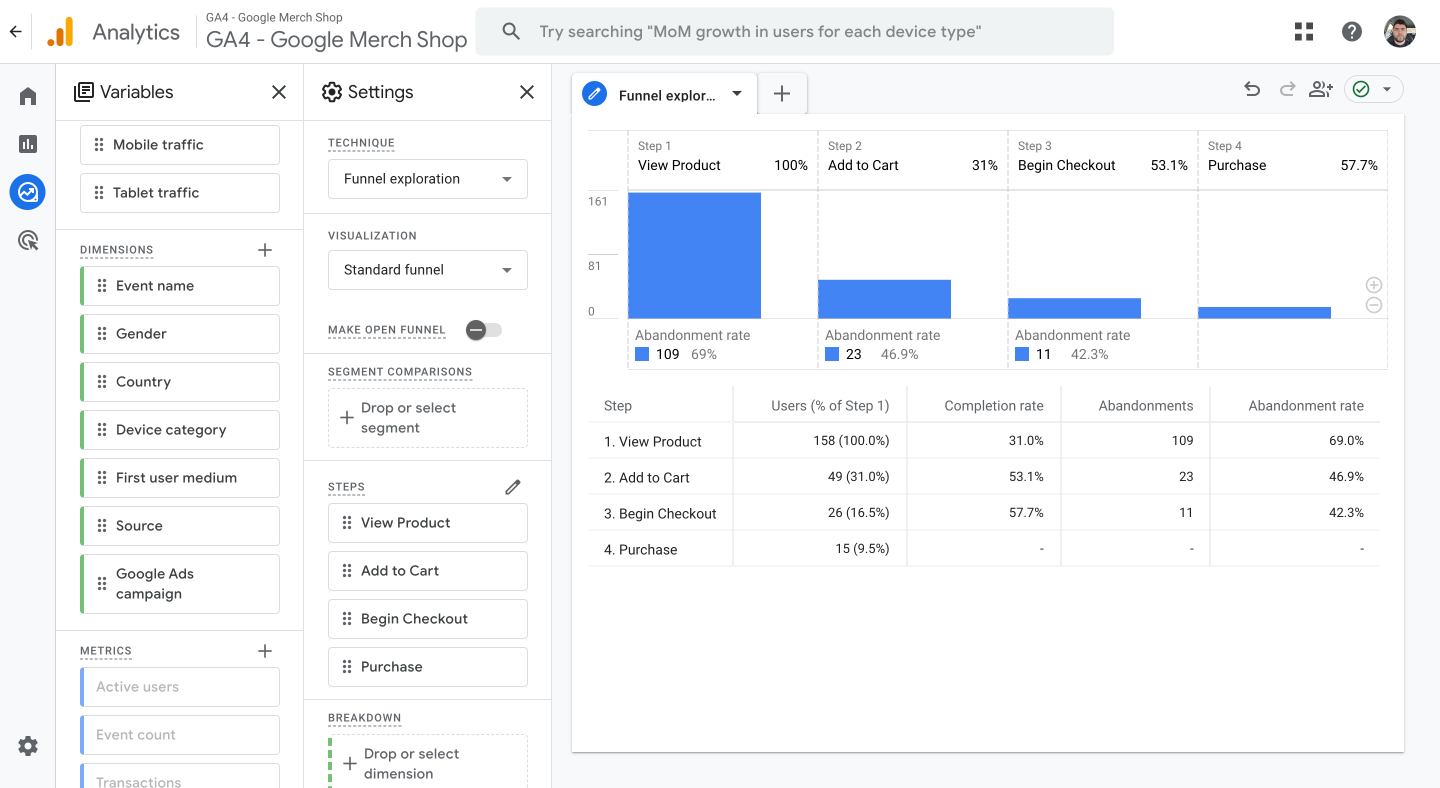The image size is (1440, 788).
Task: Select the Source dimension
Action: tap(180, 526)
